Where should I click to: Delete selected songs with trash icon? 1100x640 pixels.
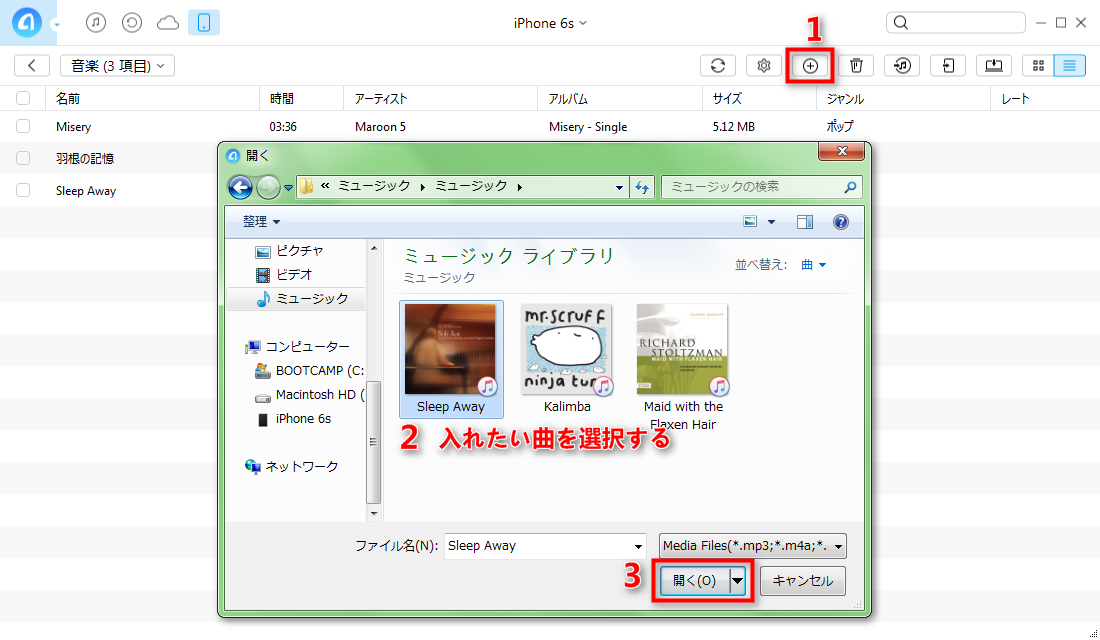point(856,65)
